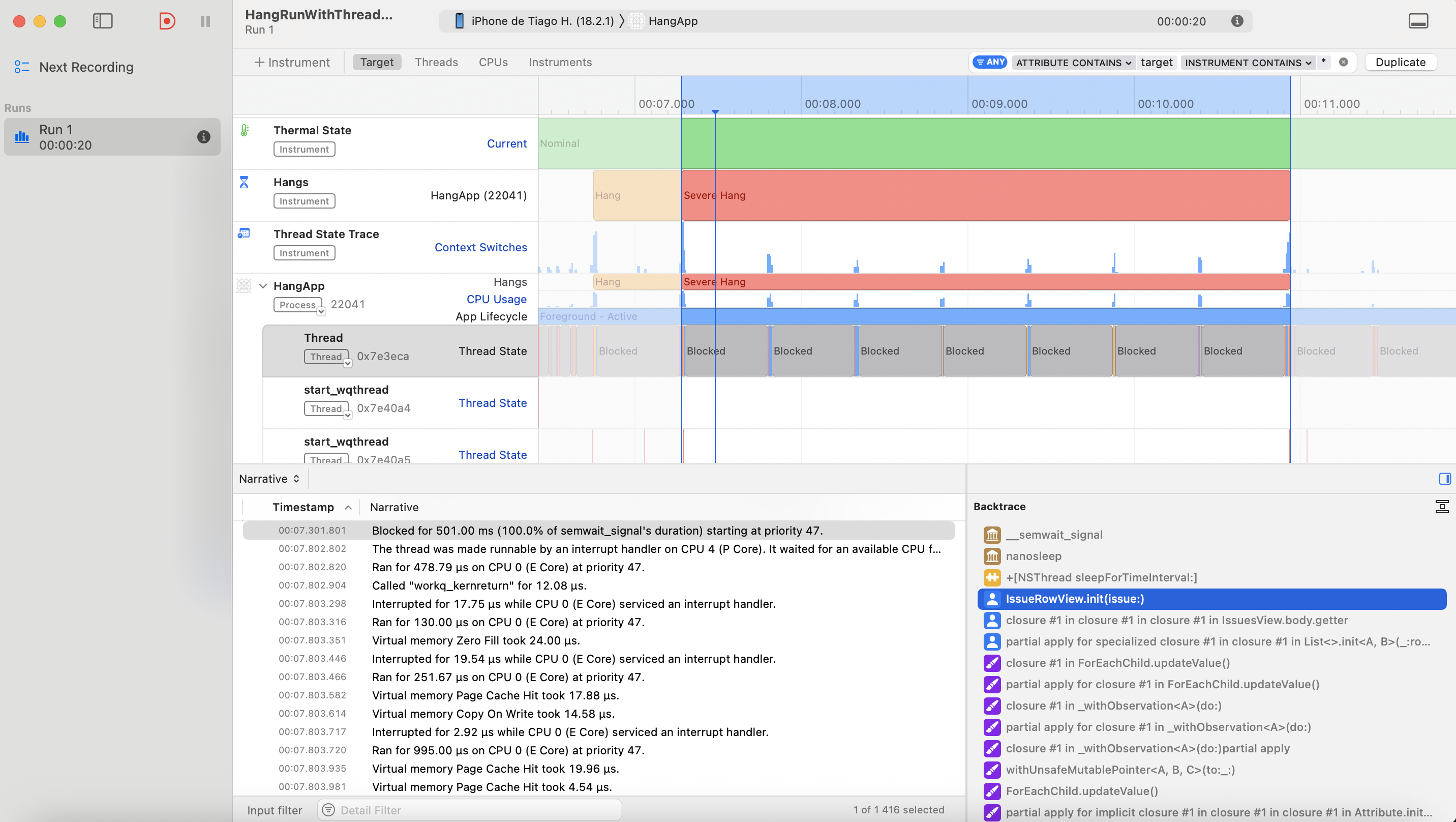Screen dimensions: 1456x822
Task: Click the backtrace collapse frames icon
Action: click(x=1441, y=506)
